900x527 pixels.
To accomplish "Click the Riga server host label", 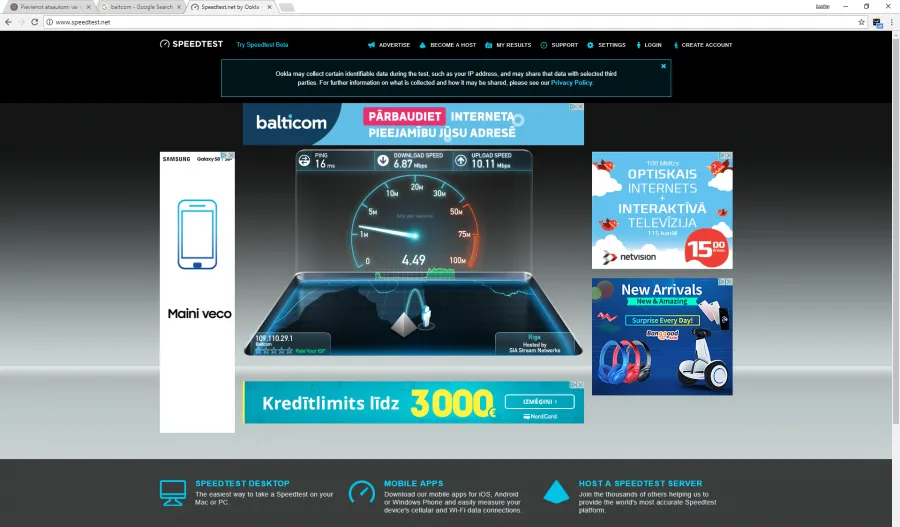I will 534,337.
